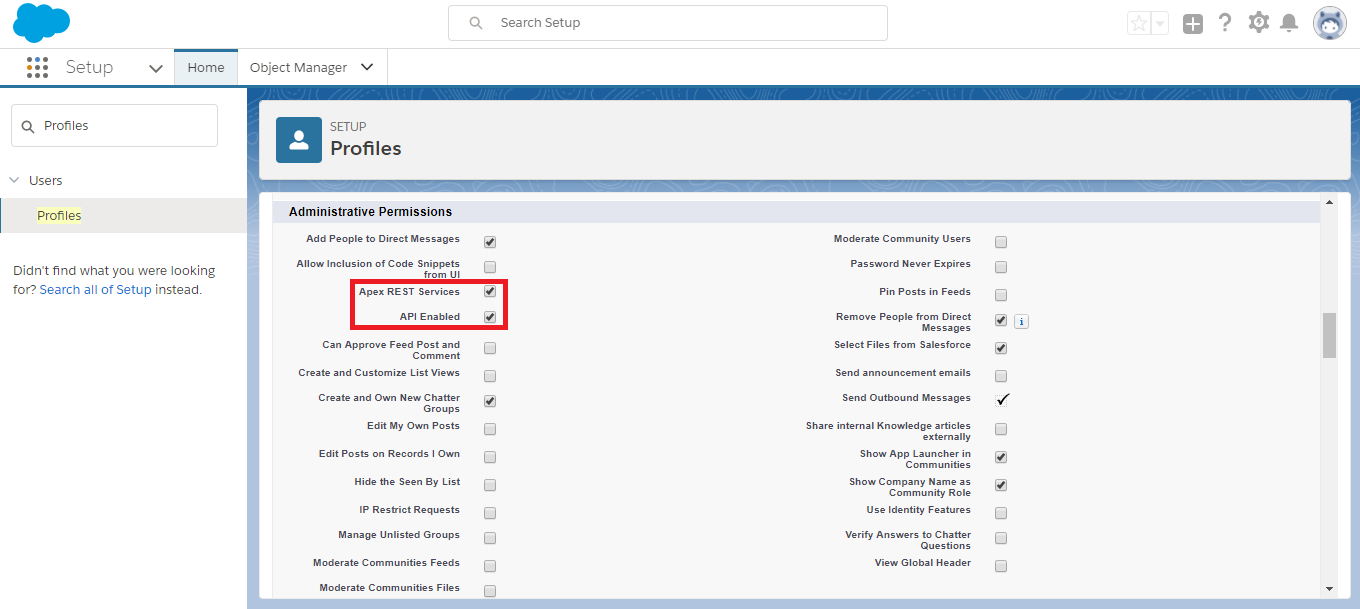
Task: Click the Administrative Permissions section heading
Action: coord(370,212)
